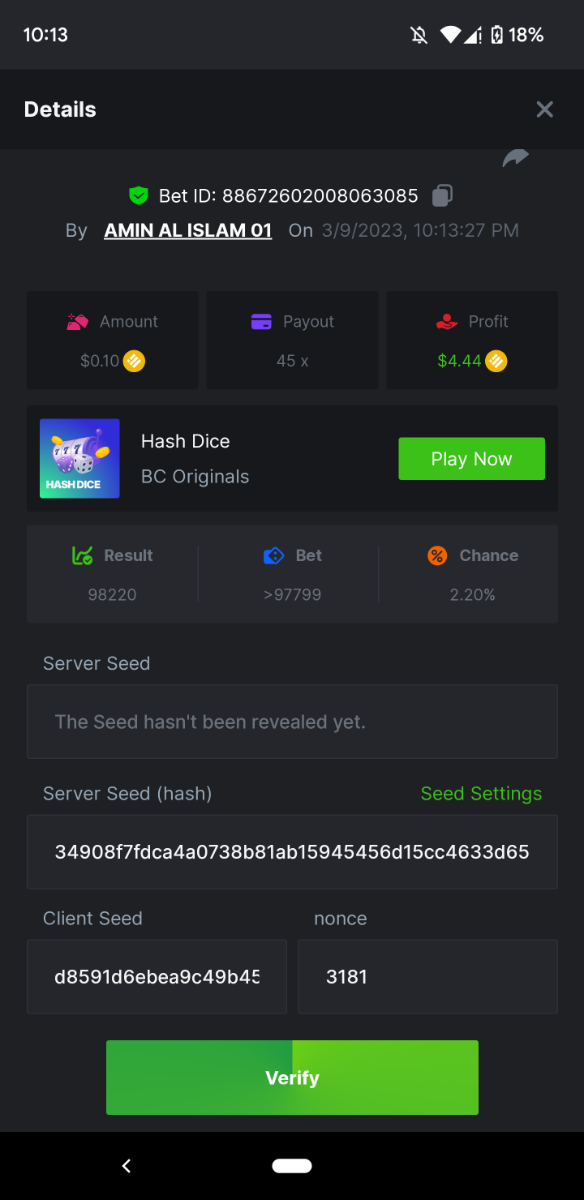584x1200 pixels.
Task: Tap the Verify button
Action: 292,1077
